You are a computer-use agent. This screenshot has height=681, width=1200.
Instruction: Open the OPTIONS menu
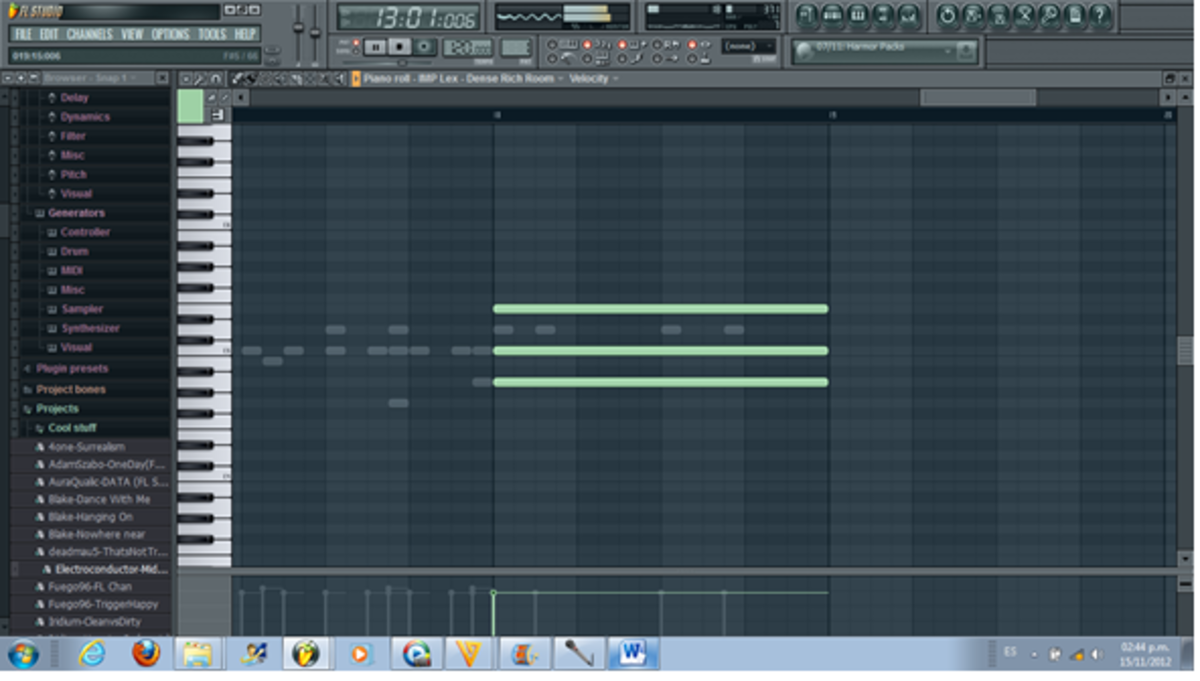(169, 32)
